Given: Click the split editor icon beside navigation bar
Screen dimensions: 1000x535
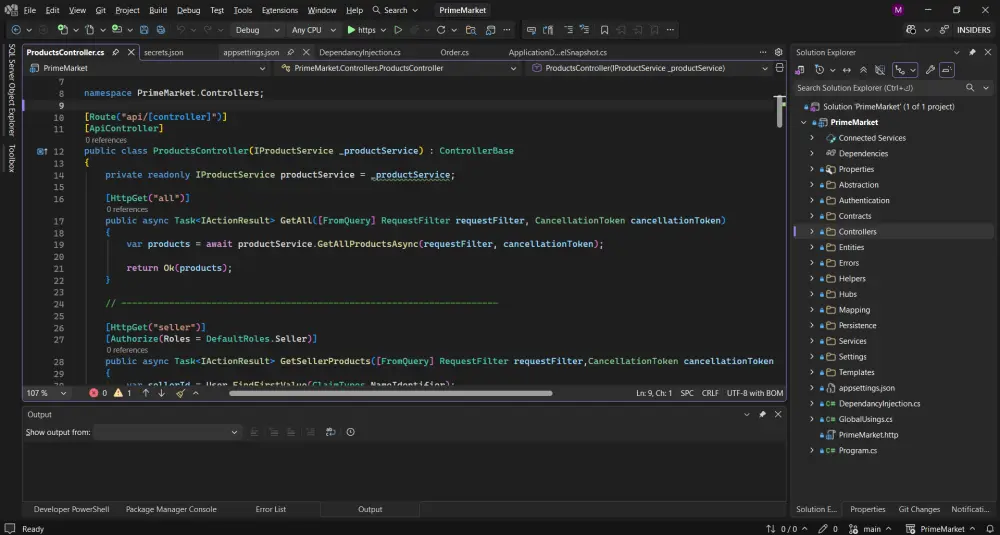Looking at the screenshot, I should (779, 68).
